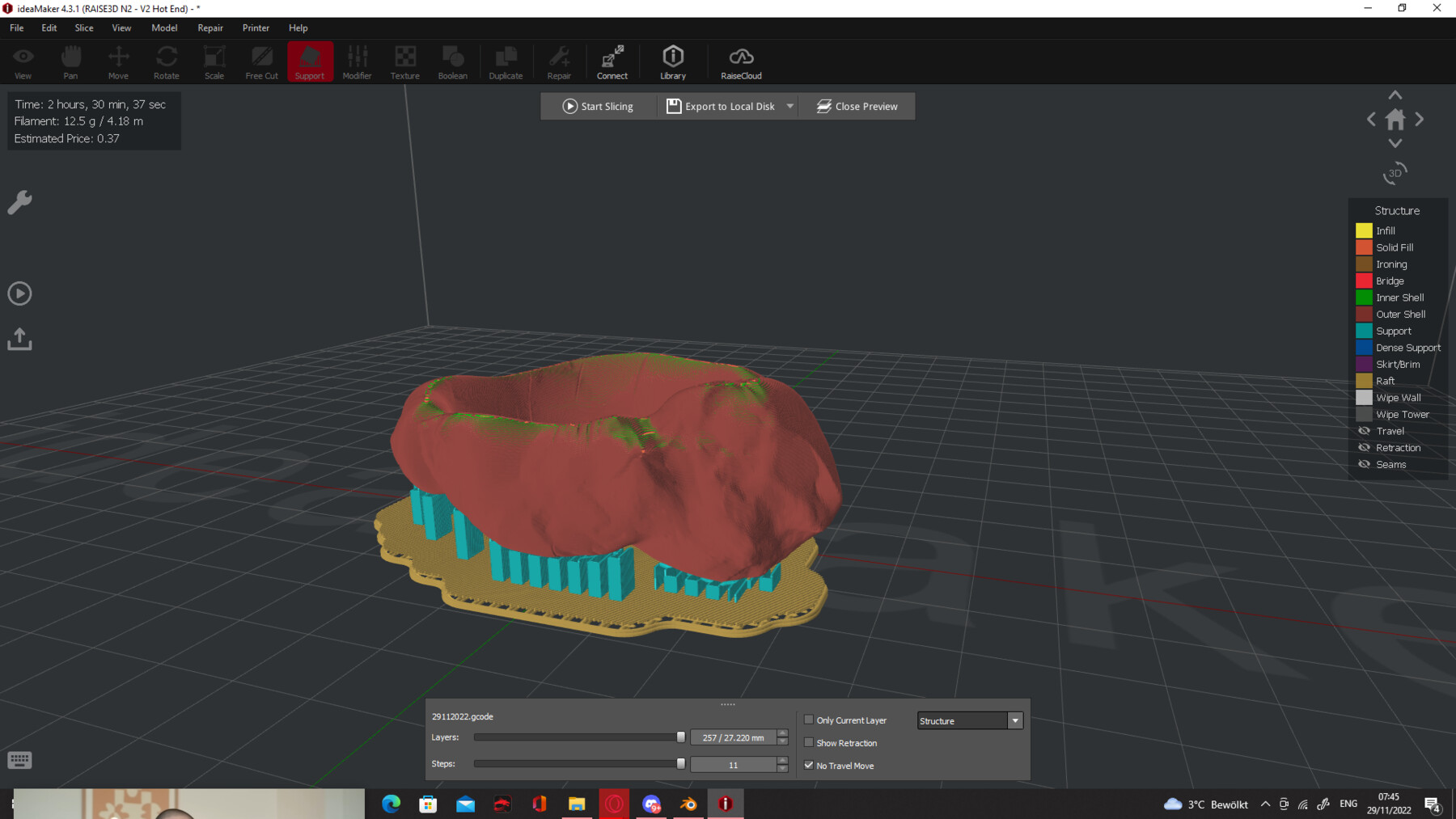Open the Free Cut tool
The image size is (1456, 819).
click(x=261, y=61)
